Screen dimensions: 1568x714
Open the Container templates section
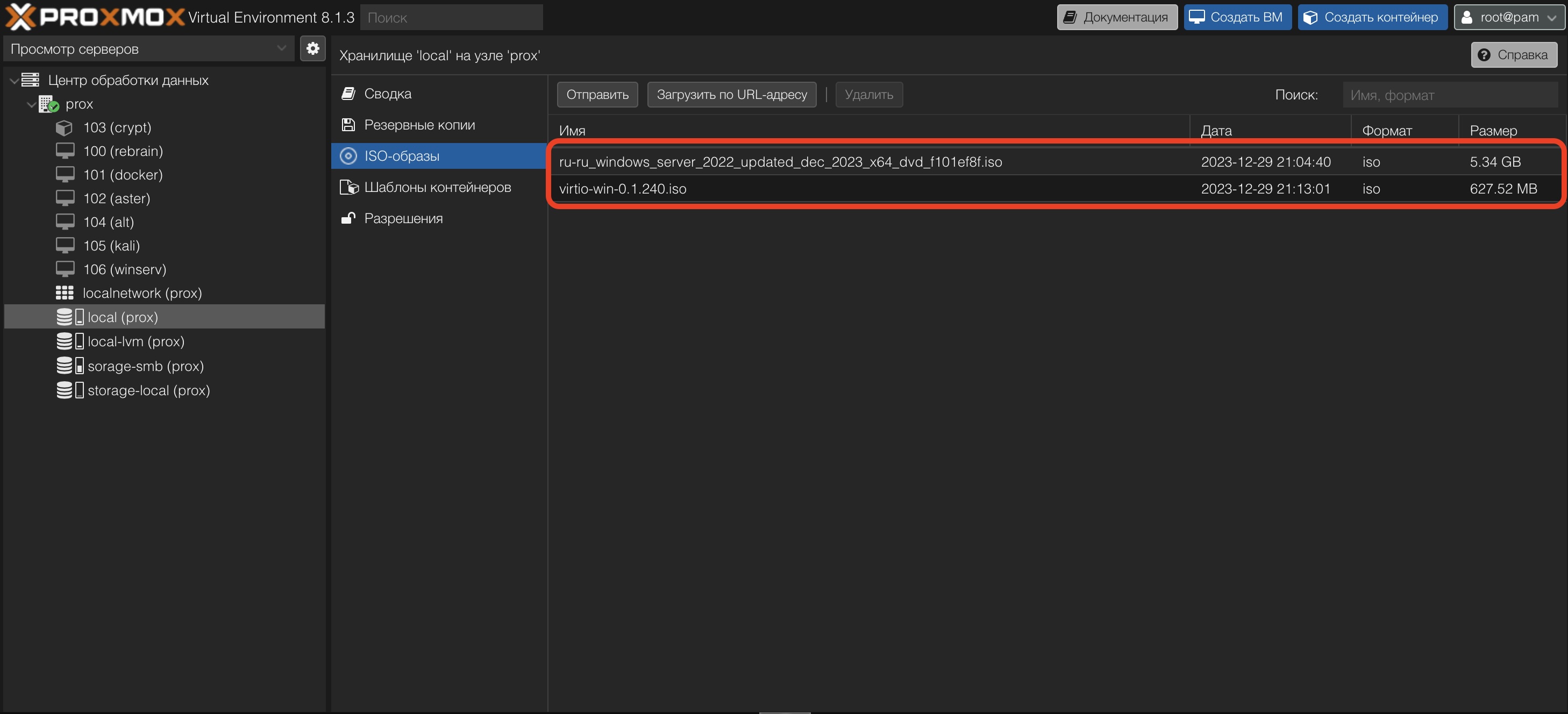(x=438, y=187)
